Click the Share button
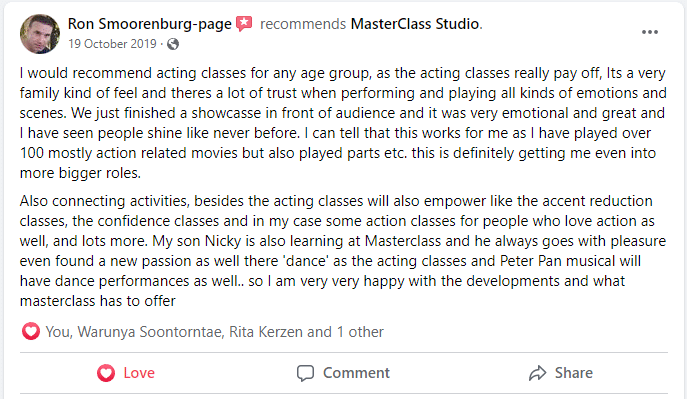The height and width of the screenshot is (399, 687). (561, 373)
